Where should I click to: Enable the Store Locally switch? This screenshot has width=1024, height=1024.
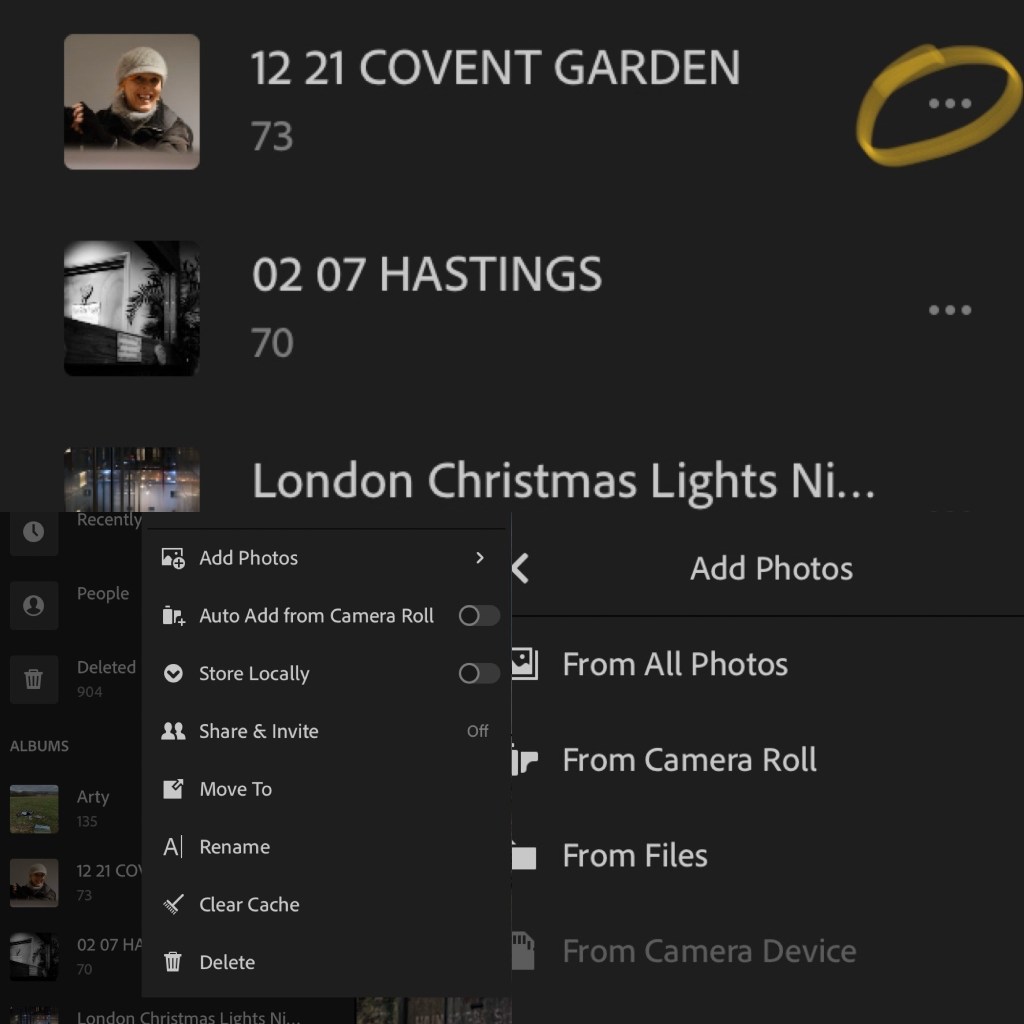coord(478,674)
